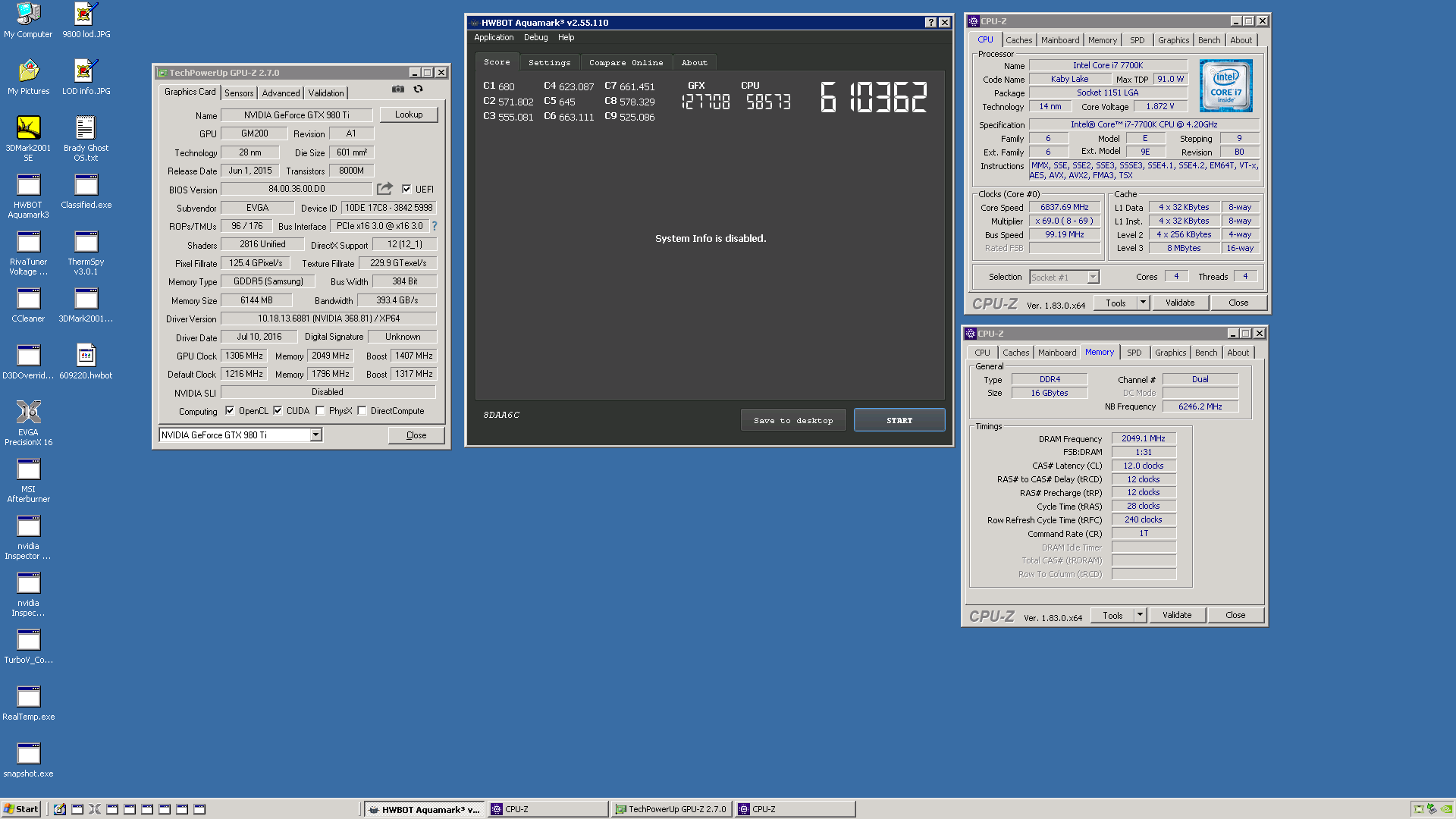The height and width of the screenshot is (819, 1456).
Task: Open Help menu in Aquamark
Action: [566, 37]
